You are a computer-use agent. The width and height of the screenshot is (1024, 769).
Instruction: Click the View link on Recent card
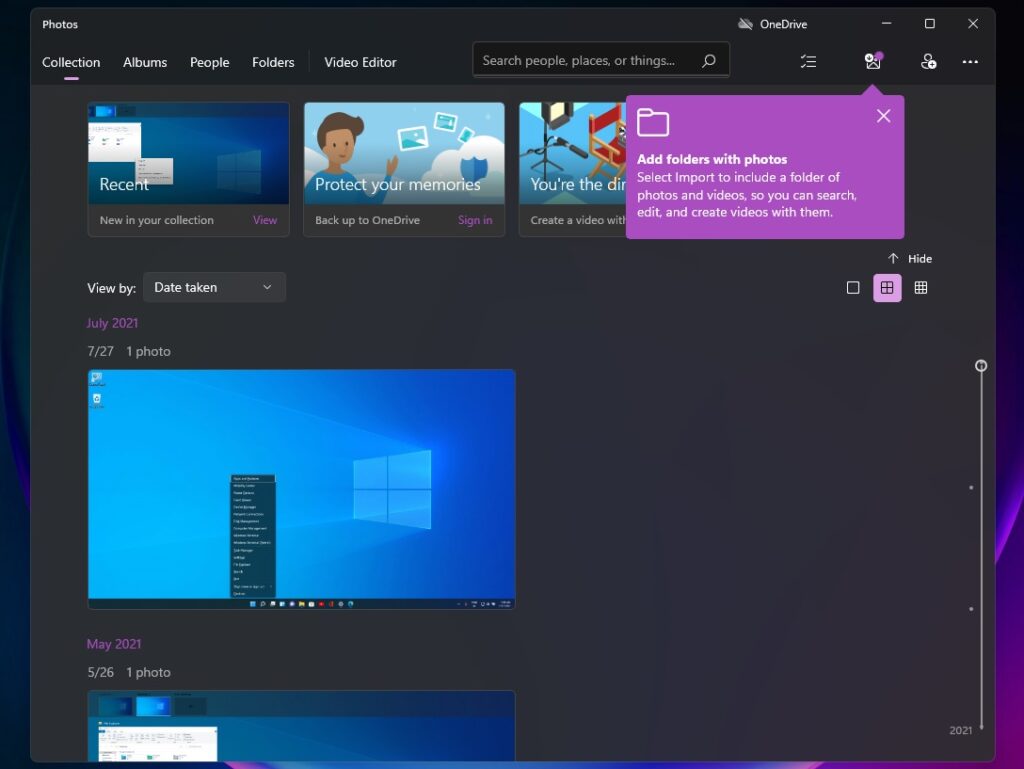tap(264, 219)
